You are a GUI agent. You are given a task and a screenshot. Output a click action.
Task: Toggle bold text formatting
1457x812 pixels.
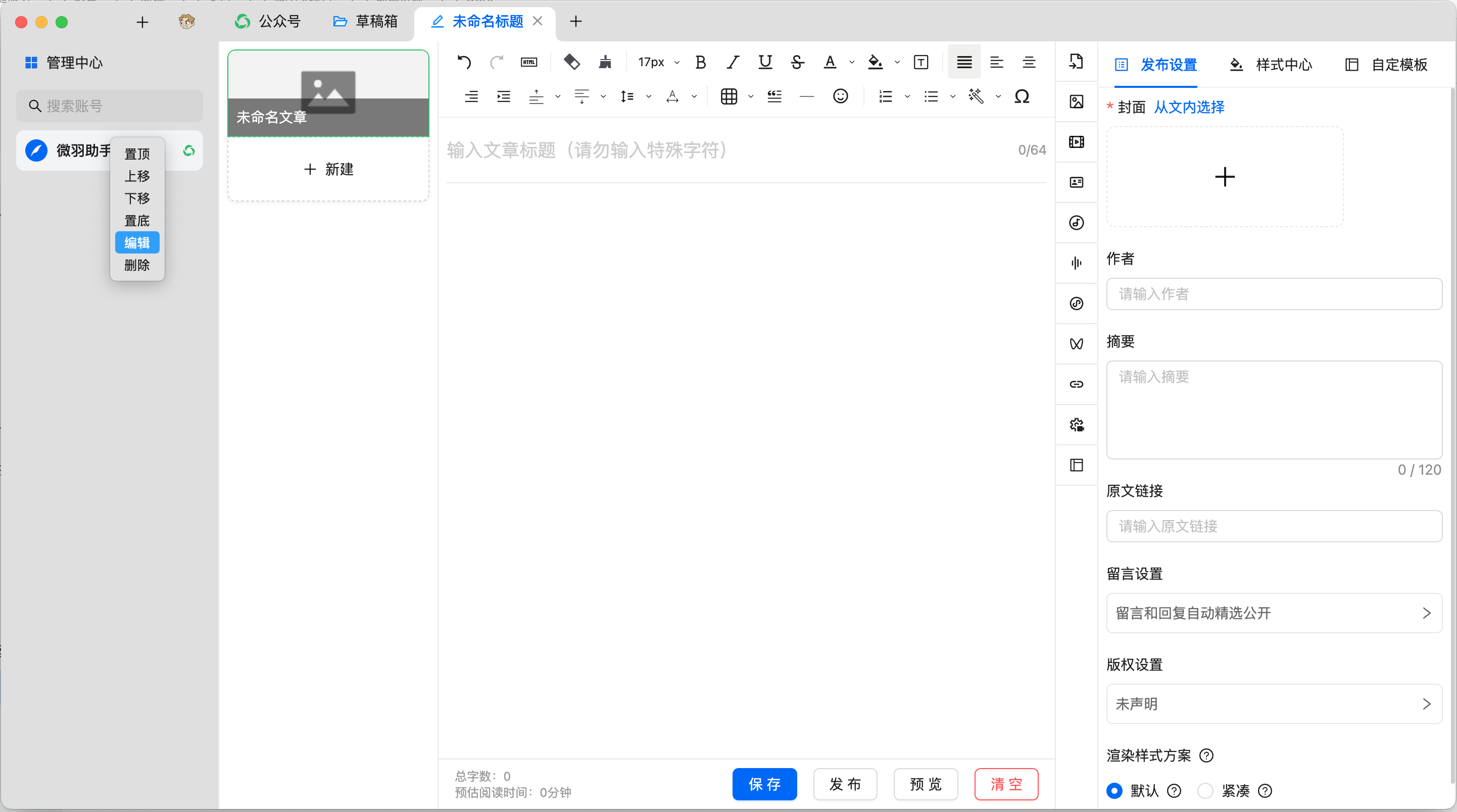click(700, 62)
